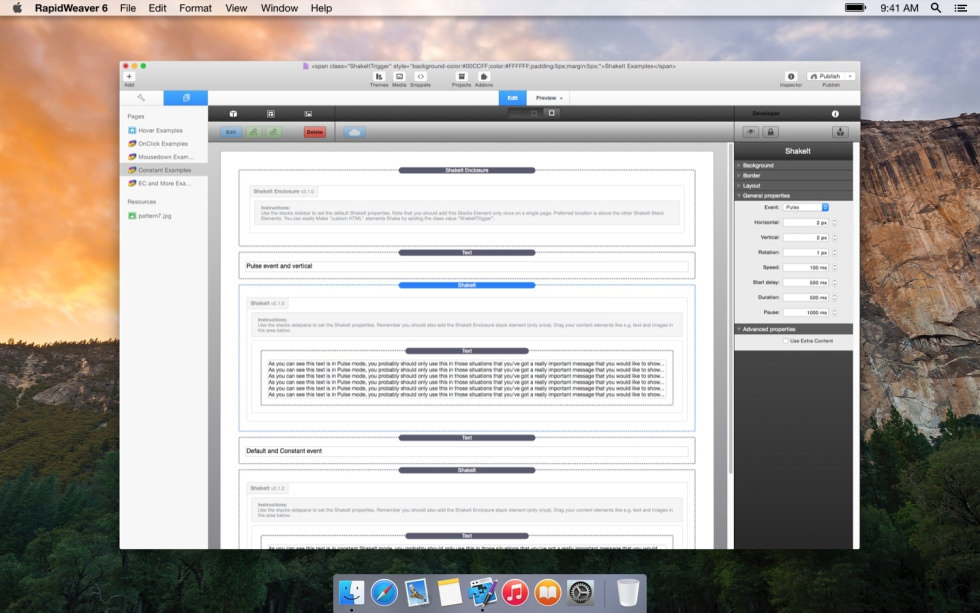Select the blue pages sidebar tab
The height and width of the screenshot is (613, 980).
[186, 98]
